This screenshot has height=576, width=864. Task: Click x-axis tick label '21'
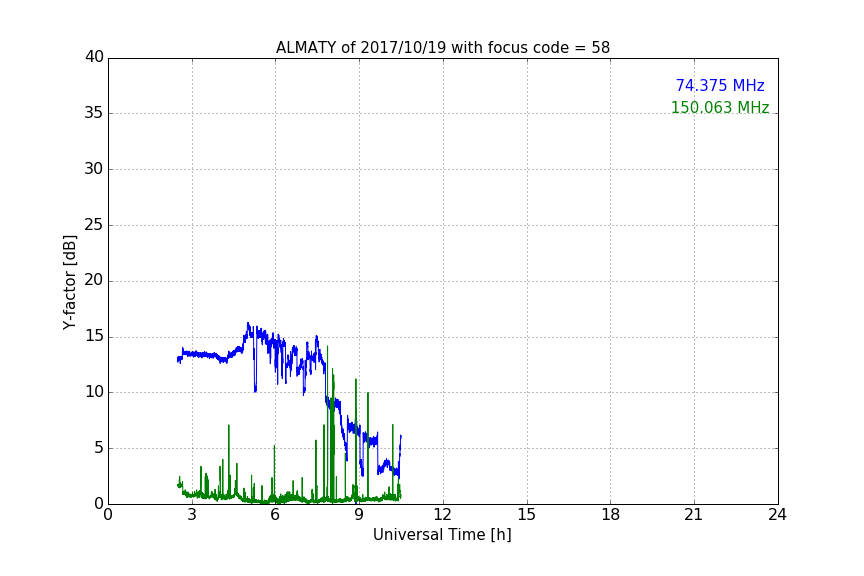[x=694, y=515]
